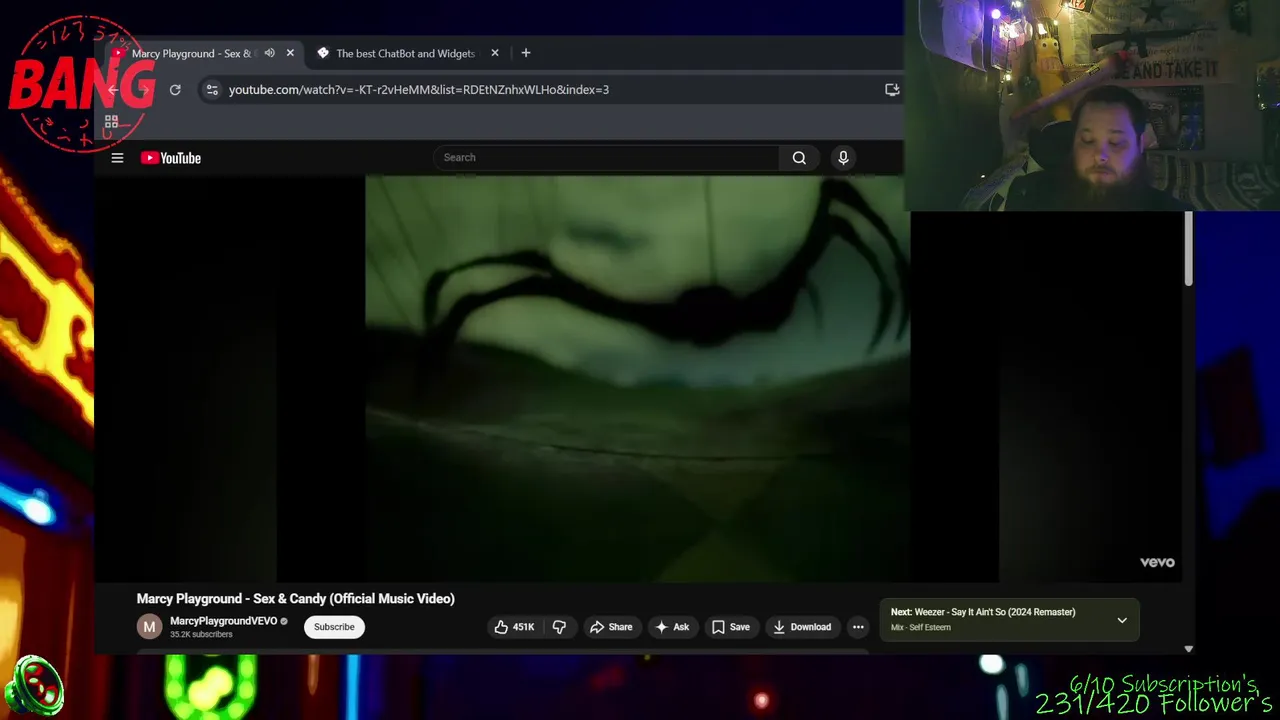Viewport: 1280px width, 720px height.
Task: Share the video
Action: pos(611,627)
